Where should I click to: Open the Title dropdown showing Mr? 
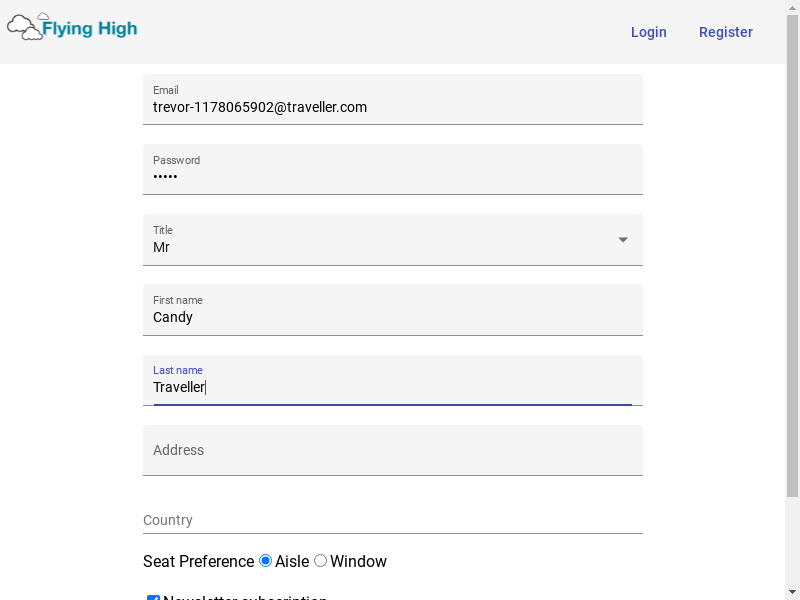pyautogui.click(x=380, y=247)
